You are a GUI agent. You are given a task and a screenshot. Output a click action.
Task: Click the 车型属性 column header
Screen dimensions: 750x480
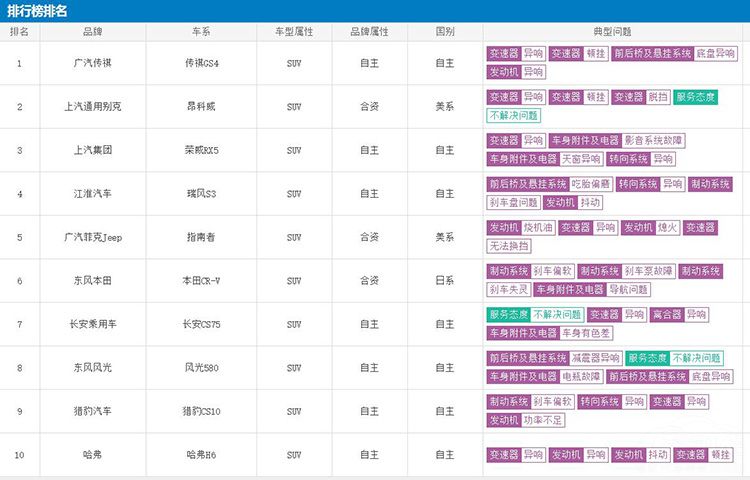coord(294,32)
